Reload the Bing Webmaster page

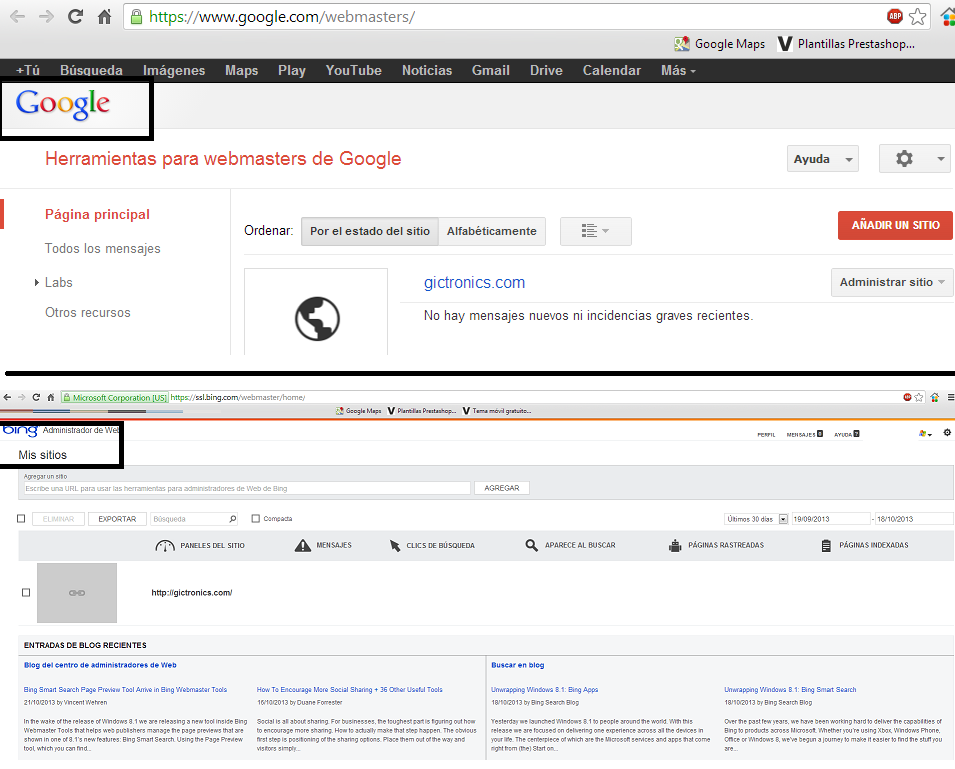tap(36, 397)
